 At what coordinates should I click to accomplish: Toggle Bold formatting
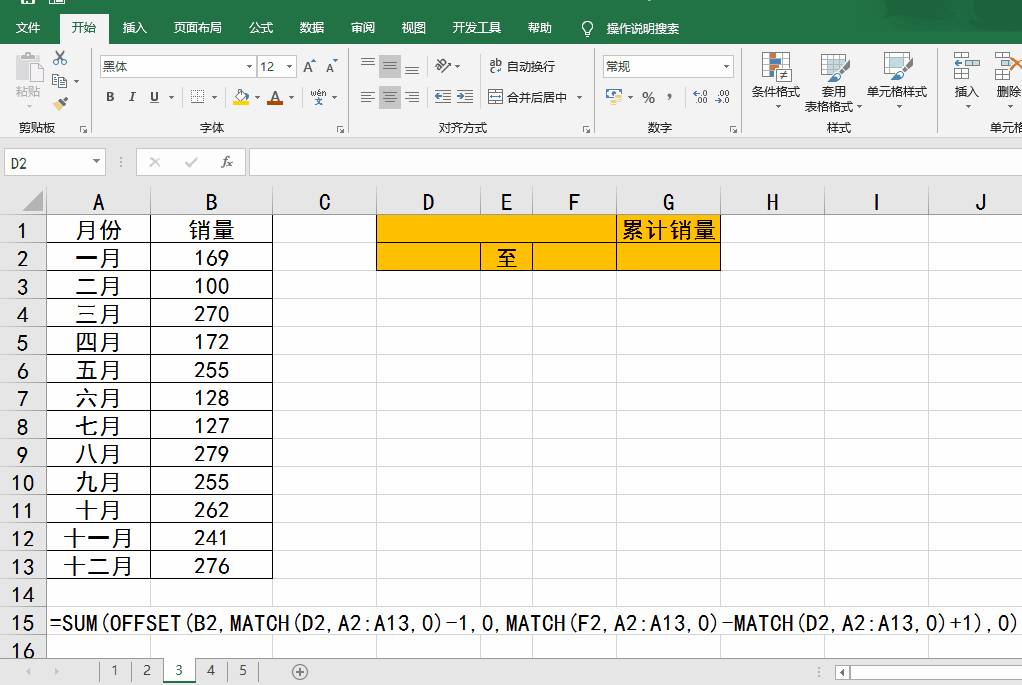tap(110, 97)
